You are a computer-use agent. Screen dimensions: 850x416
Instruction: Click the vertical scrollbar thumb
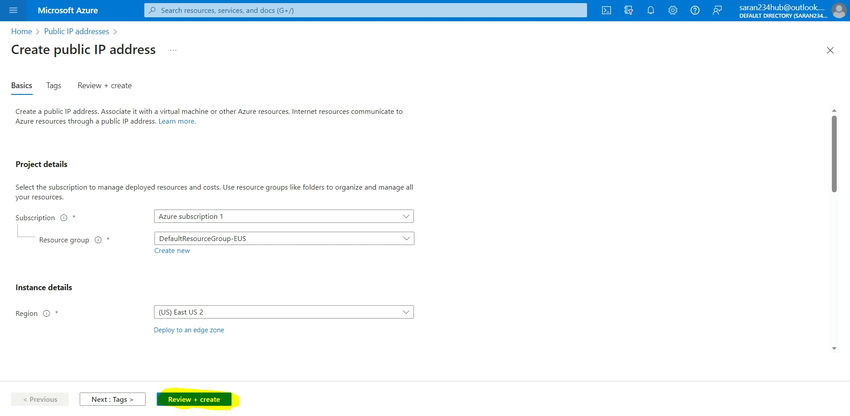click(834, 153)
